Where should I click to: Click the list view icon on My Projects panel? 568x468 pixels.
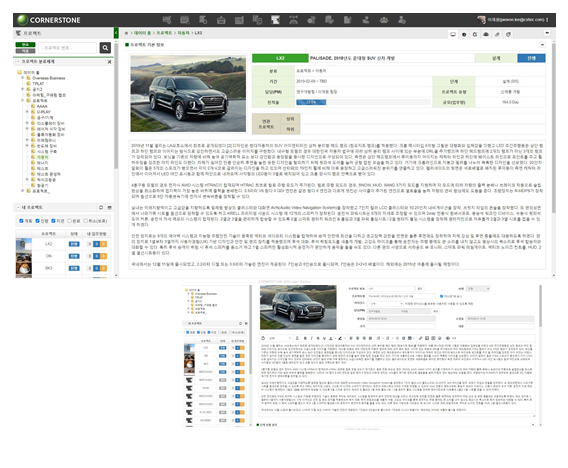pyautogui.click(x=109, y=208)
